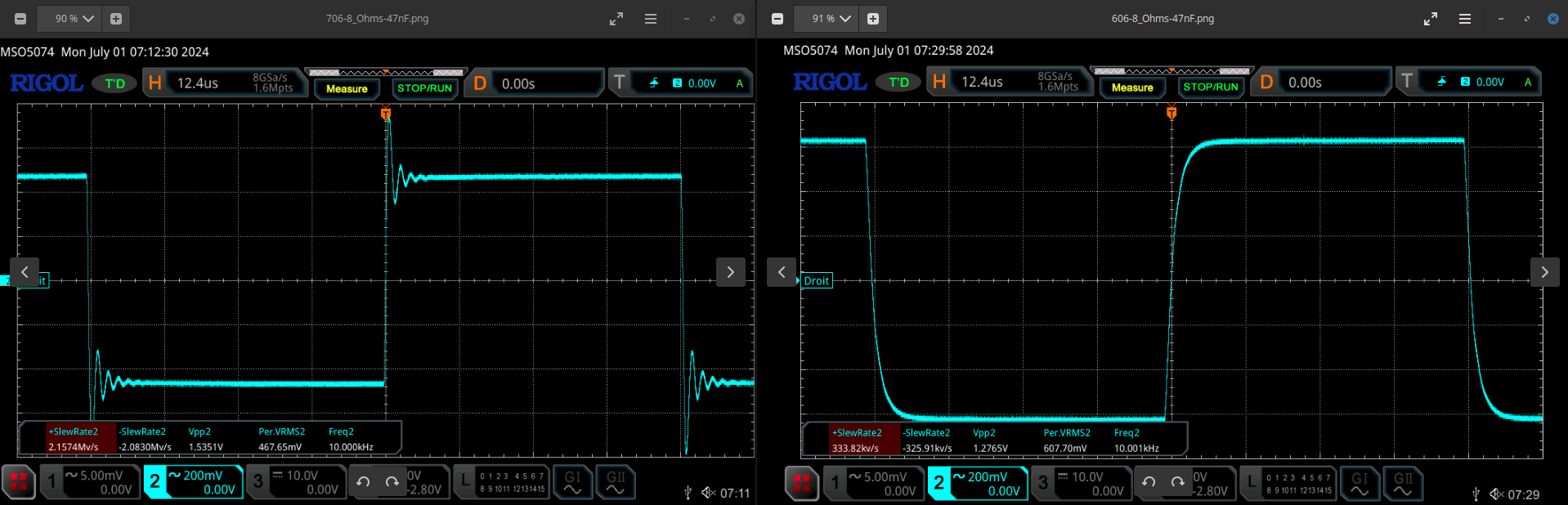The height and width of the screenshot is (505, 1568).
Task: Click the red grid menu icon, left scope
Action: coord(18,482)
